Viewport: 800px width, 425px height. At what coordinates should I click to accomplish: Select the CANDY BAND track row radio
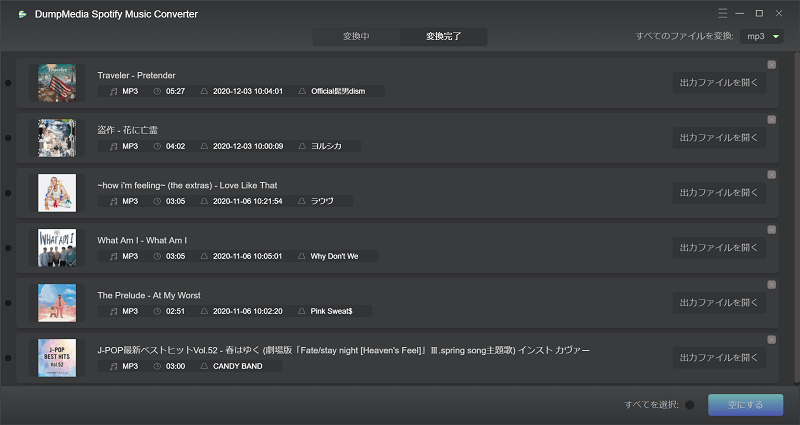pyautogui.click(x=8, y=358)
